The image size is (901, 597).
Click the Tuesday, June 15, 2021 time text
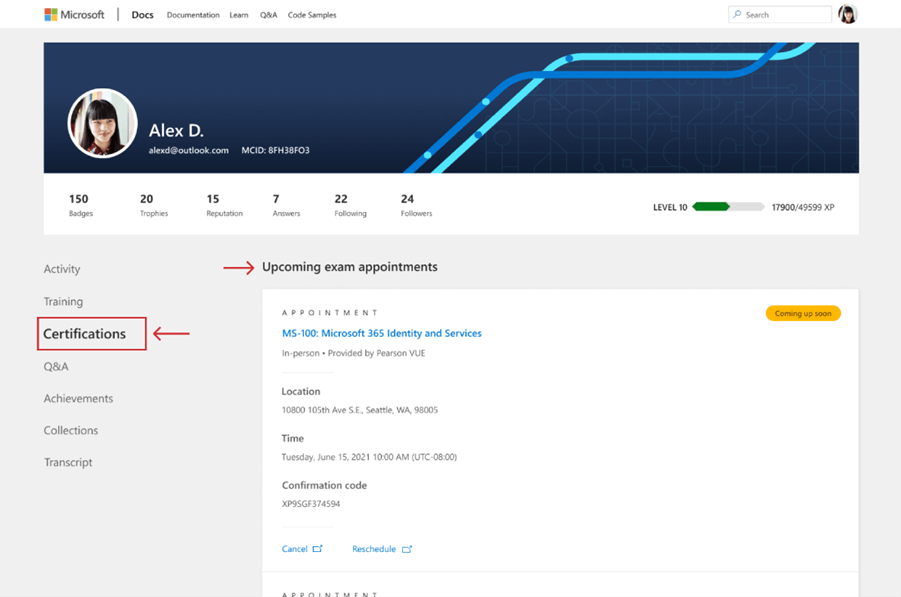click(369, 457)
